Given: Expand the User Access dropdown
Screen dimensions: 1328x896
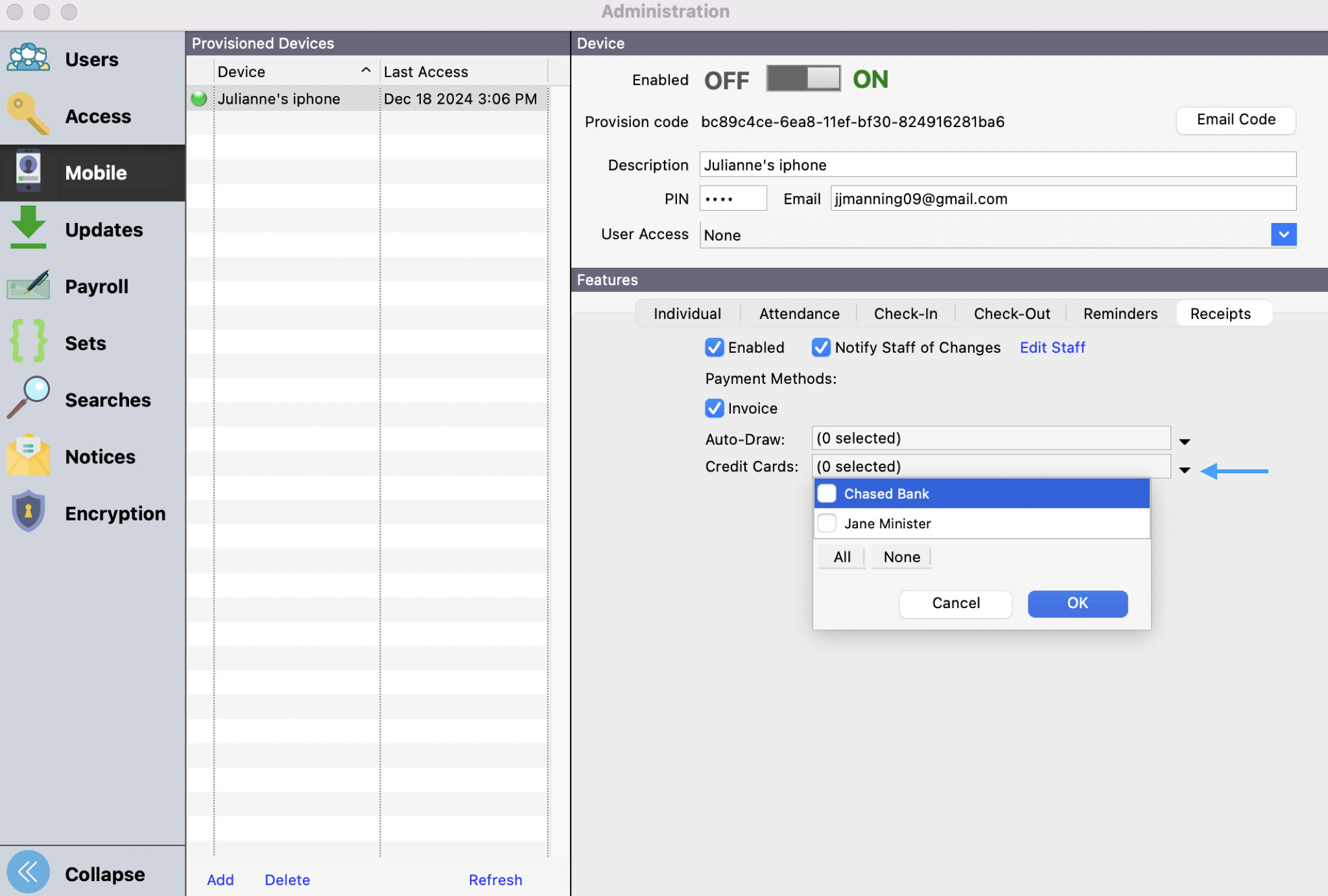Looking at the screenshot, I should pos(1283,235).
